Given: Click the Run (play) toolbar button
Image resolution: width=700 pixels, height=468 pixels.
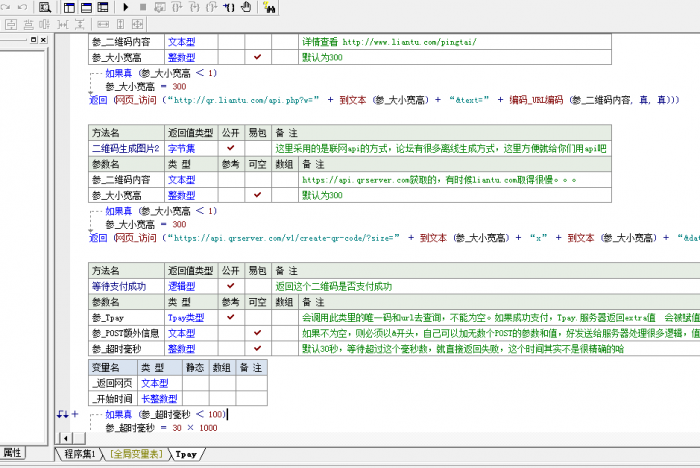Looking at the screenshot, I should click(x=126, y=7).
